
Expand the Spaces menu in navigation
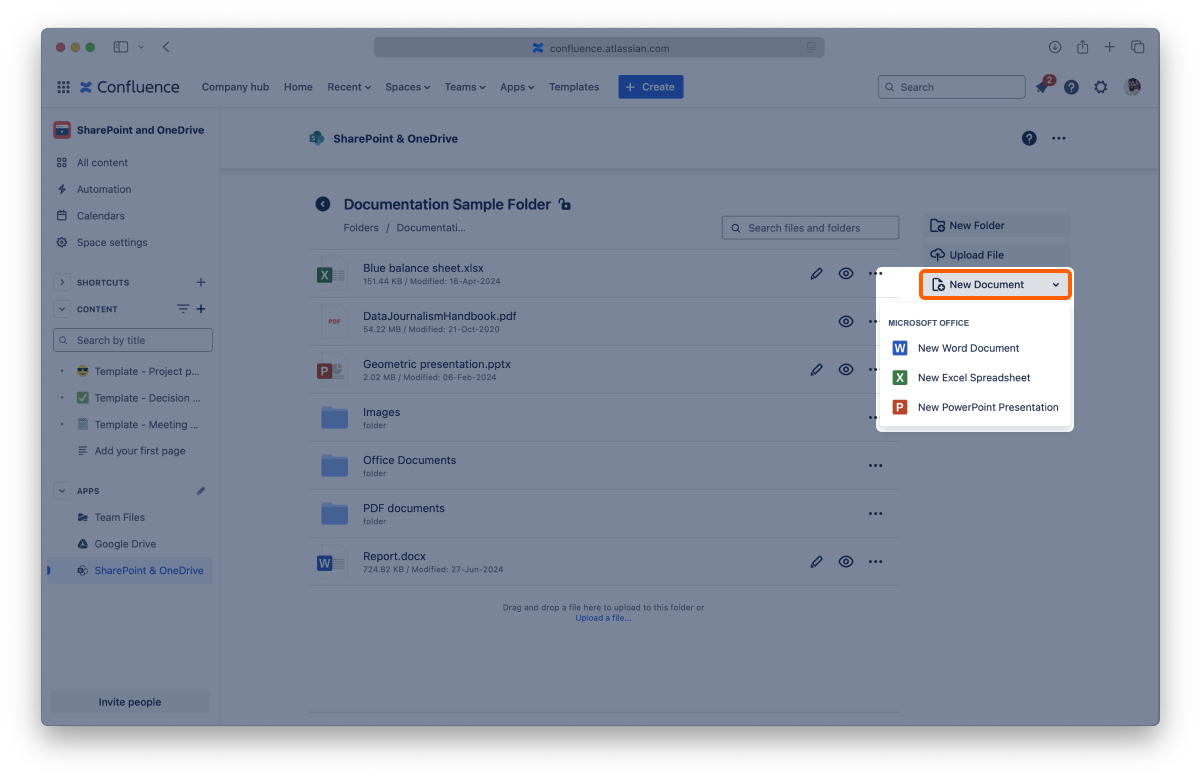(407, 87)
